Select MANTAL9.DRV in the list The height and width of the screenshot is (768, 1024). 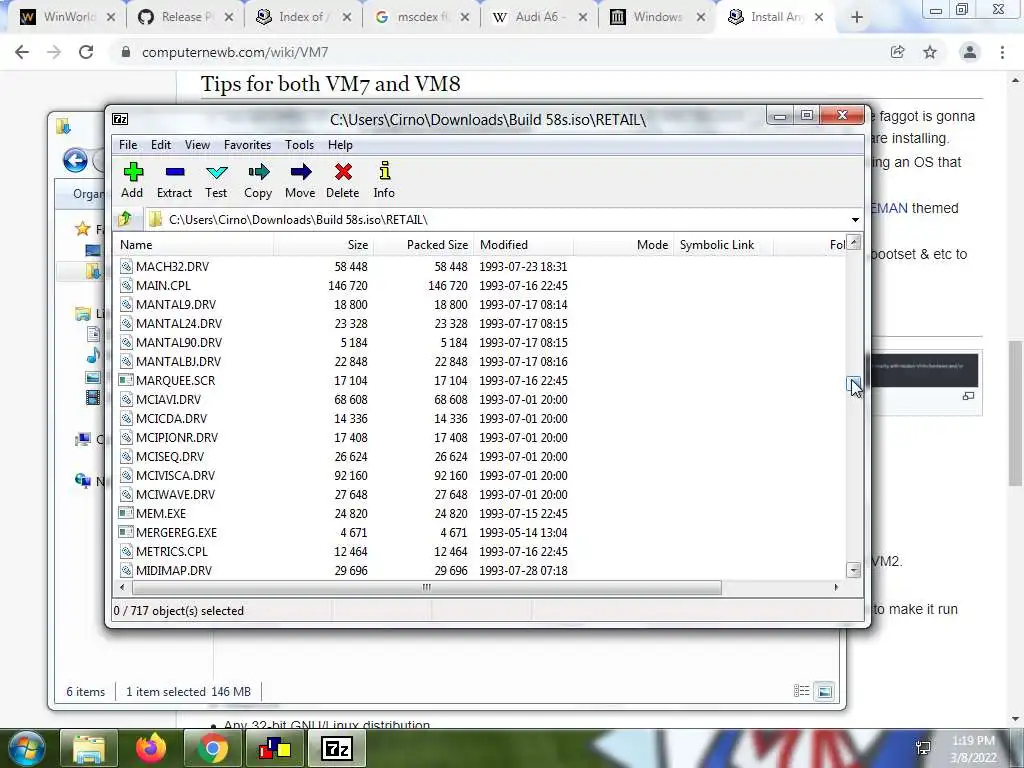(x=176, y=304)
